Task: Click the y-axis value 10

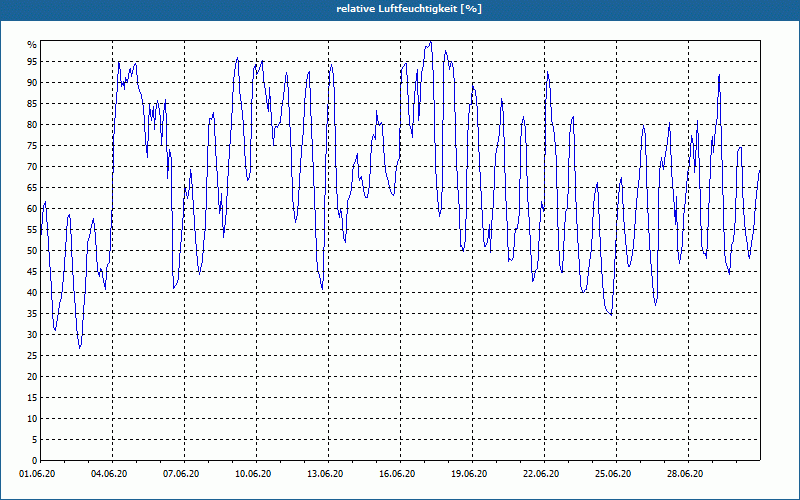Action: pyautogui.click(x=32, y=418)
